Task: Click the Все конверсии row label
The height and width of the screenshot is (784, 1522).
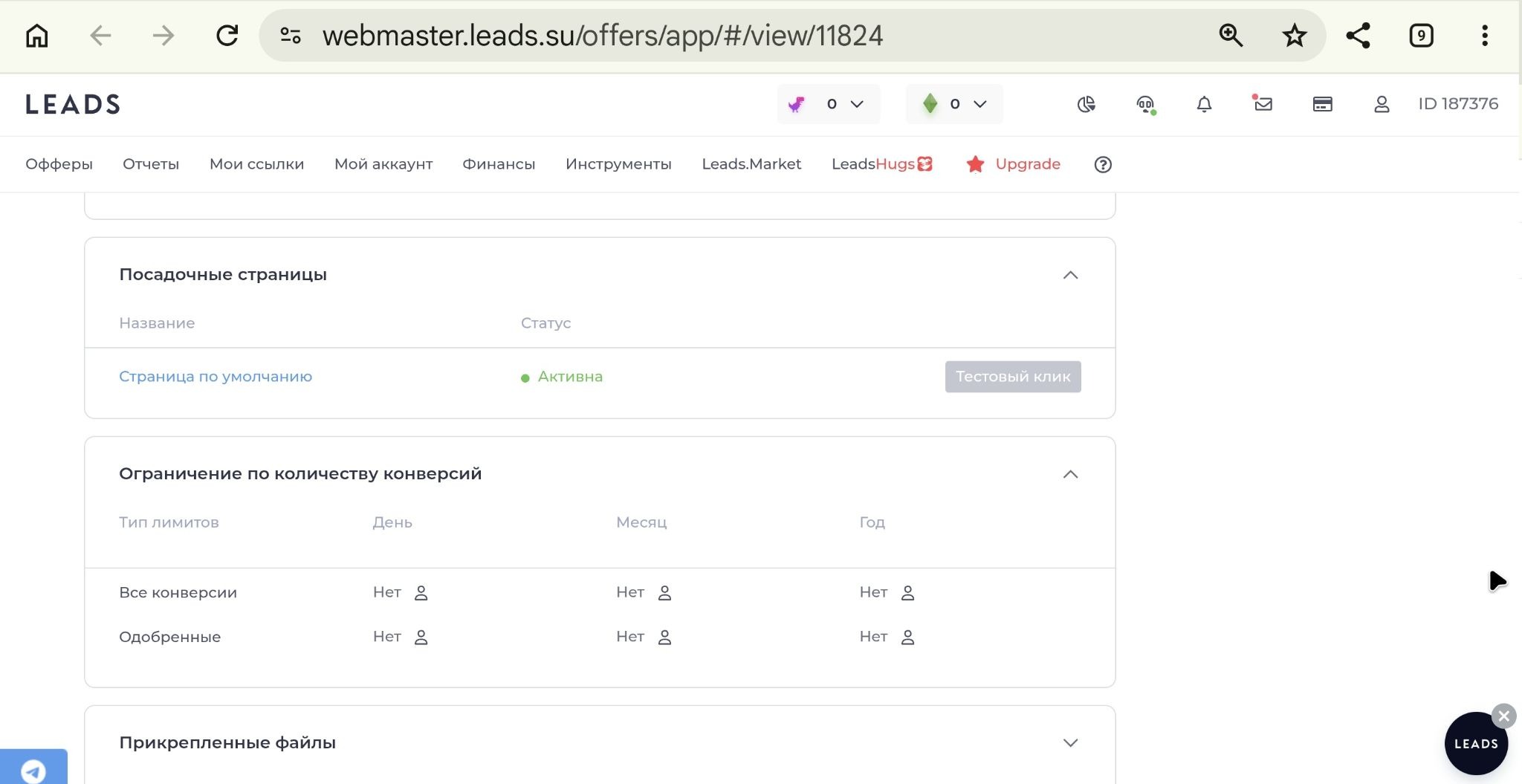Action: tap(178, 593)
